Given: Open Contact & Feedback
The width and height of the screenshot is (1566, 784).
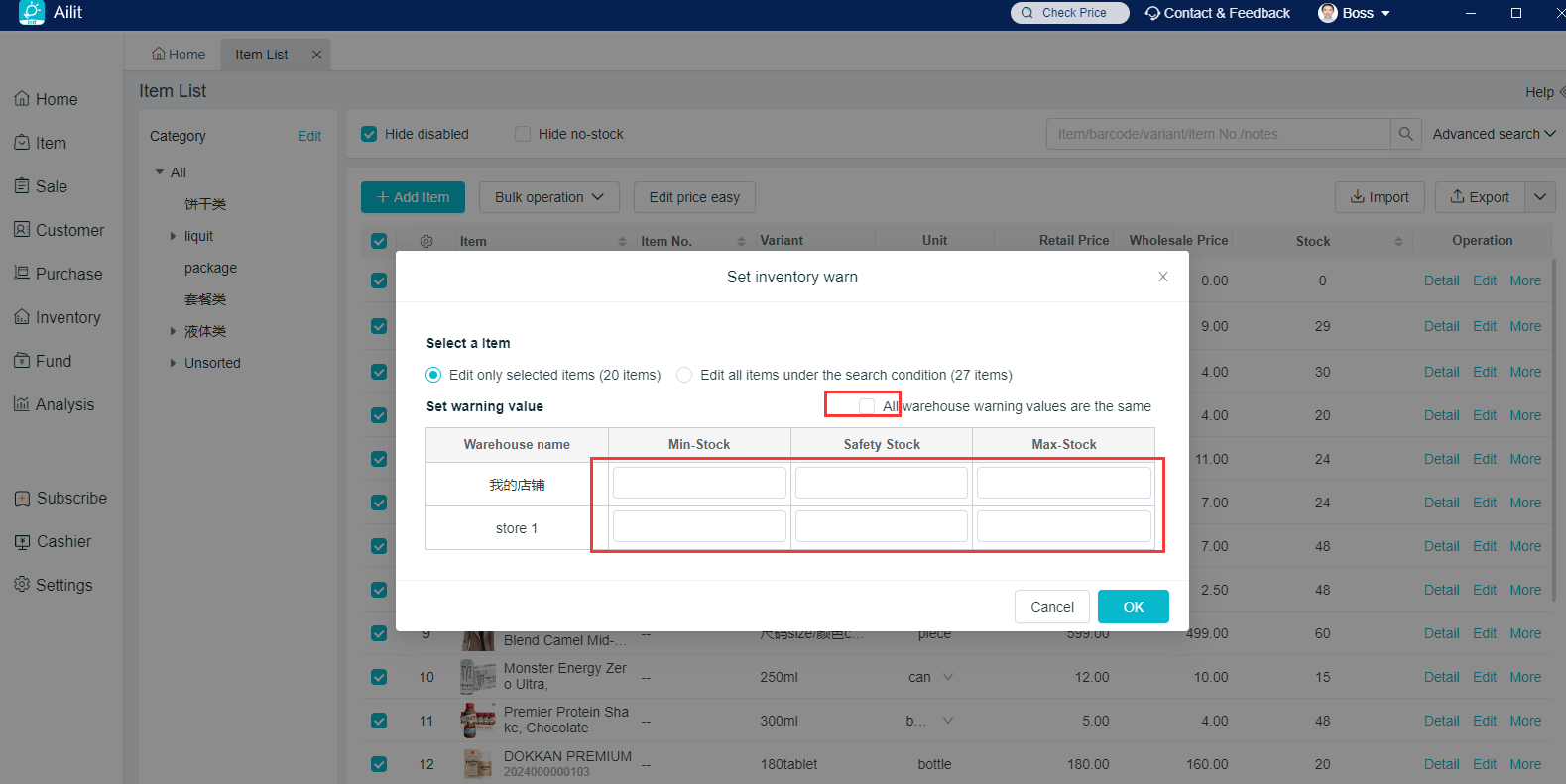Looking at the screenshot, I should click(x=1217, y=13).
